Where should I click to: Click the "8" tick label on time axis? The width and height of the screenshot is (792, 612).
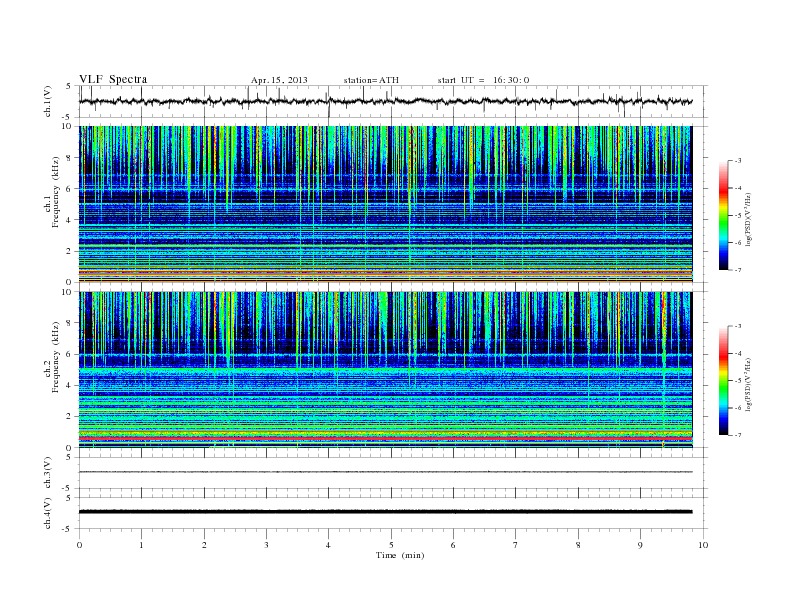(x=578, y=545)
